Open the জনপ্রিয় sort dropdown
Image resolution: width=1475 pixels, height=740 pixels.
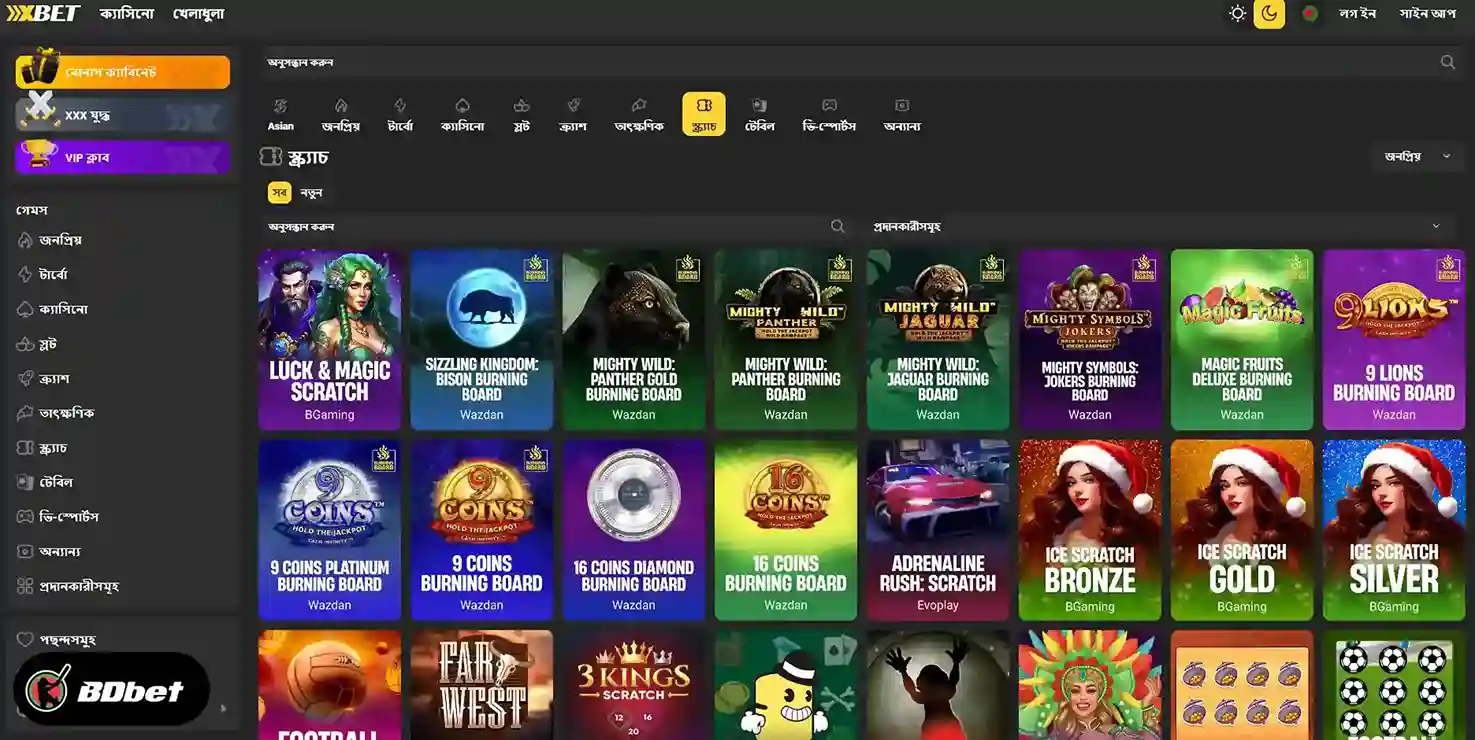[1417, 156]
